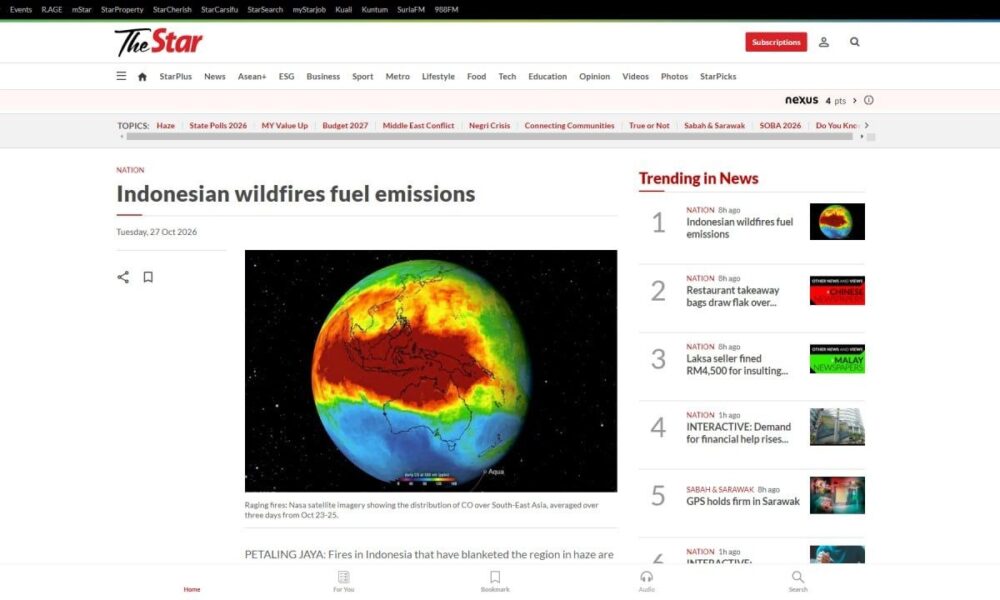Click the StarProperty link in top bar
The width and height of the screenshot is (1000, 600).
coord(122,10)
